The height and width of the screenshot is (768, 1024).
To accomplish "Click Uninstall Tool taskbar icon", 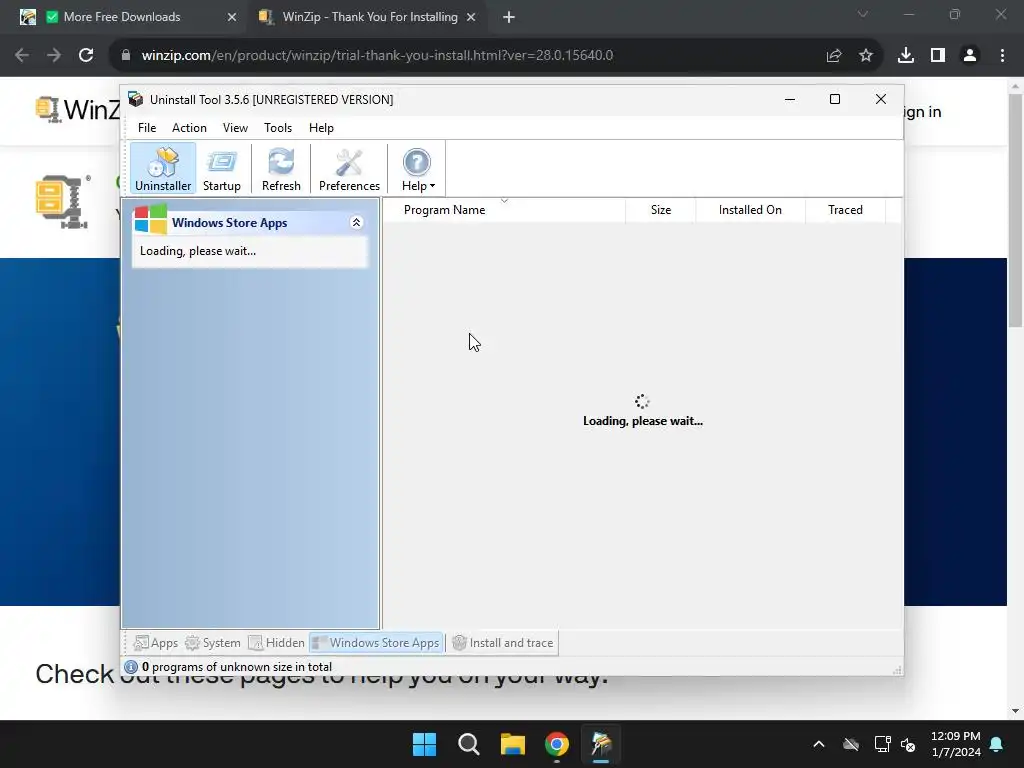I will [601, 744].
